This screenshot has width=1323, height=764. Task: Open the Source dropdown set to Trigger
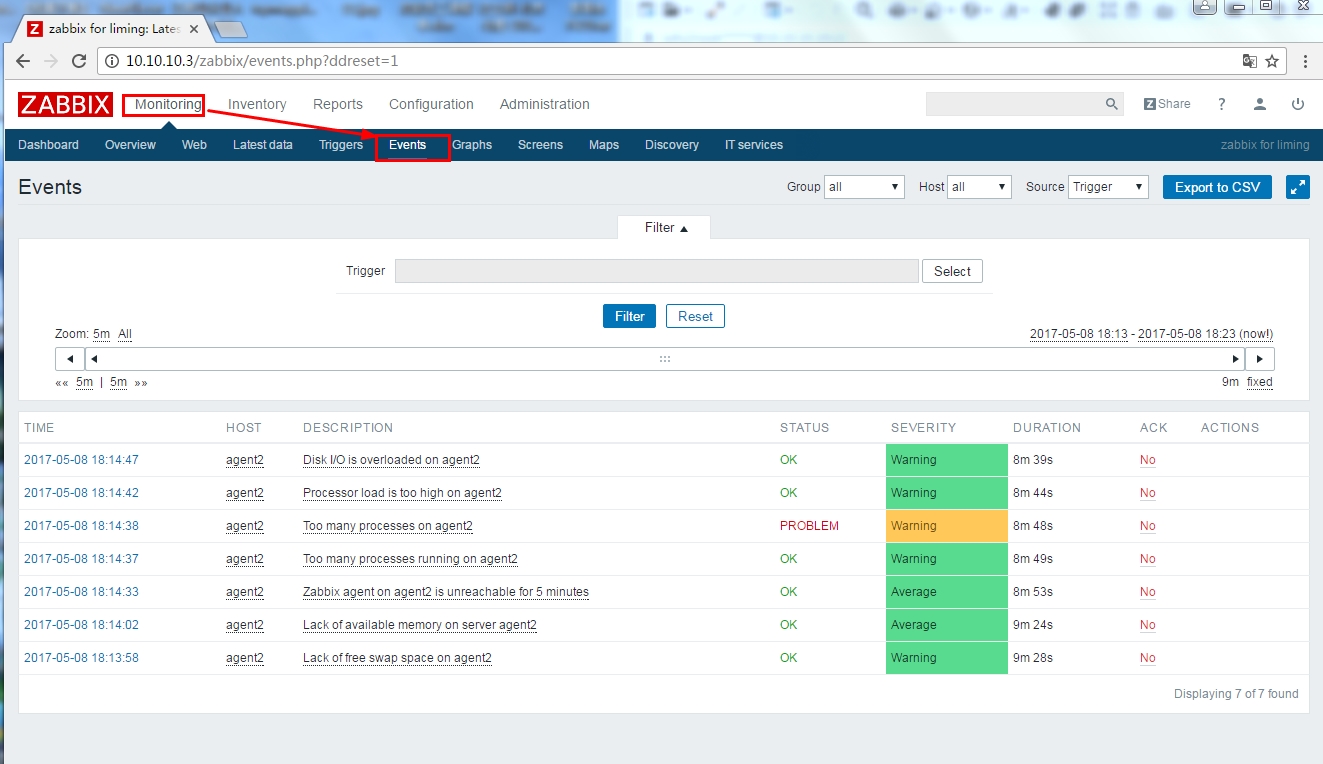[1108, 187]
